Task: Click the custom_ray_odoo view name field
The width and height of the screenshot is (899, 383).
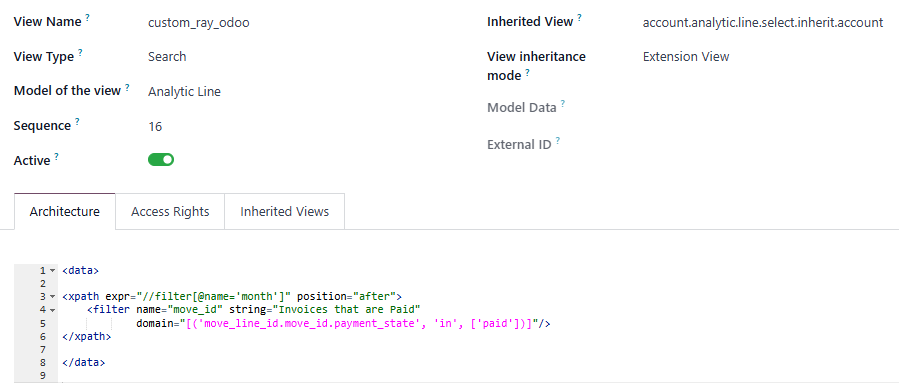Action: 198,24
